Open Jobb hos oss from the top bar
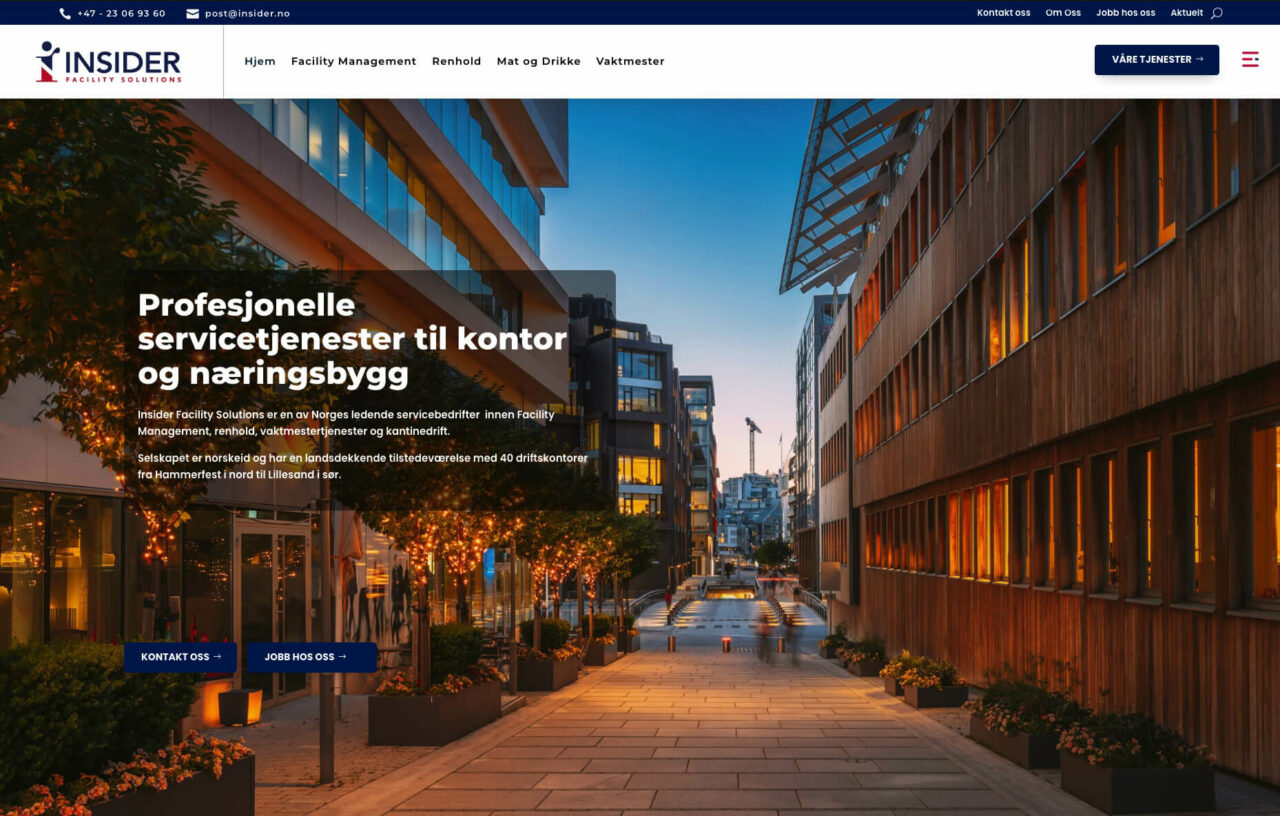Image resolution: width=1280 pixels, height=816 pixels. pos(1124,12)
